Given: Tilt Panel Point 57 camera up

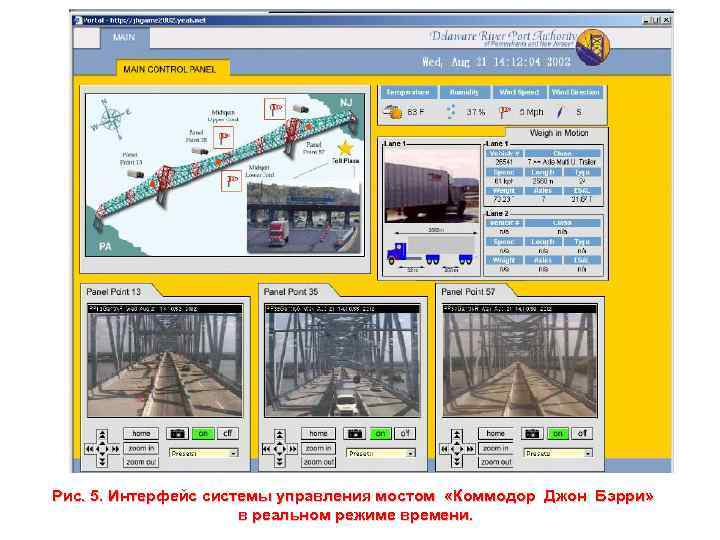Looking at the screenshot, I should point(456,435).
